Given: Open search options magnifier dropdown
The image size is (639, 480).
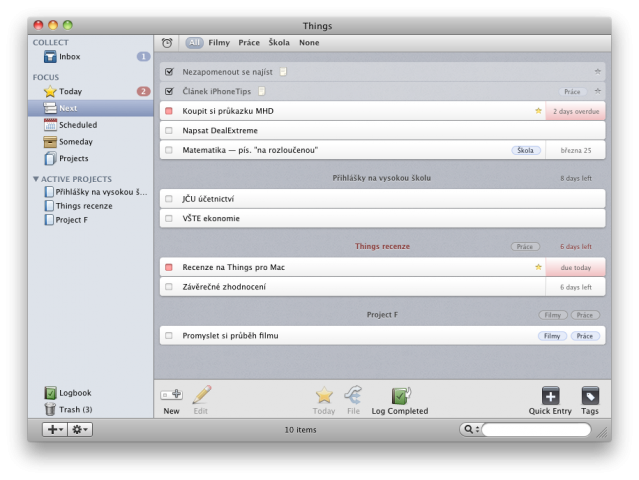Looking at the screenshot, I should pyautogui.click(x=471, y=429).
